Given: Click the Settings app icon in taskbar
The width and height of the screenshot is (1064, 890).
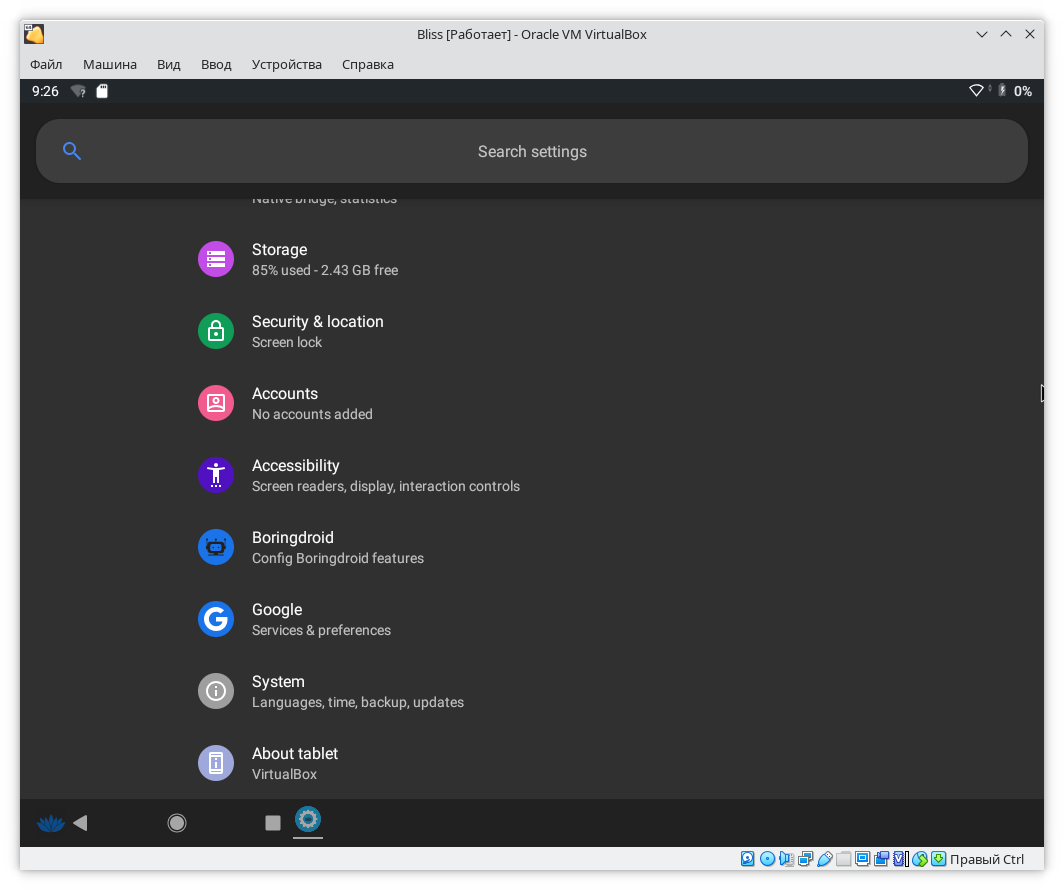Looking at the screenshot, I should pyautogui.click(x=308, y=820).
